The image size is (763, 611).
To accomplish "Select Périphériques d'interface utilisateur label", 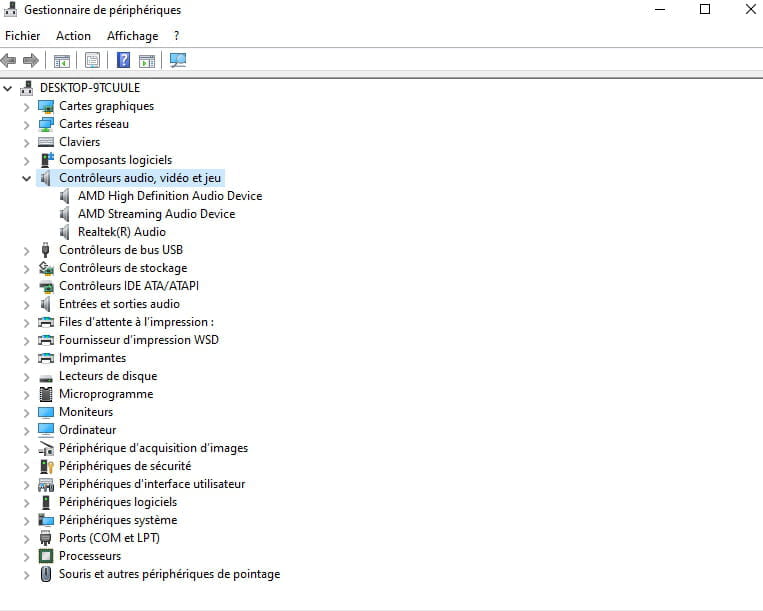I will click(152, 484).
